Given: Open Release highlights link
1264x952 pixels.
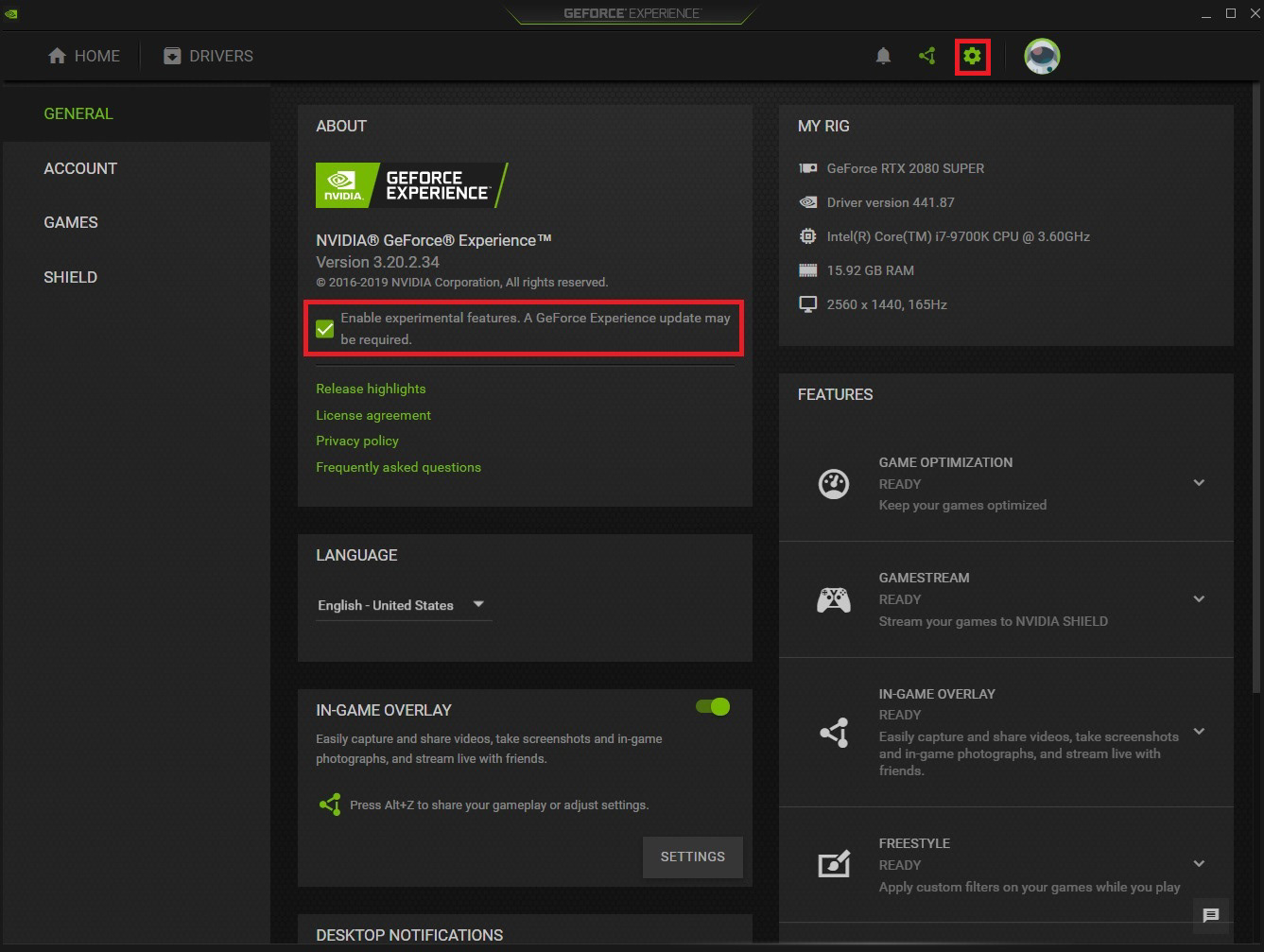Looking at the screenshot, I should (x=371, y=389).
